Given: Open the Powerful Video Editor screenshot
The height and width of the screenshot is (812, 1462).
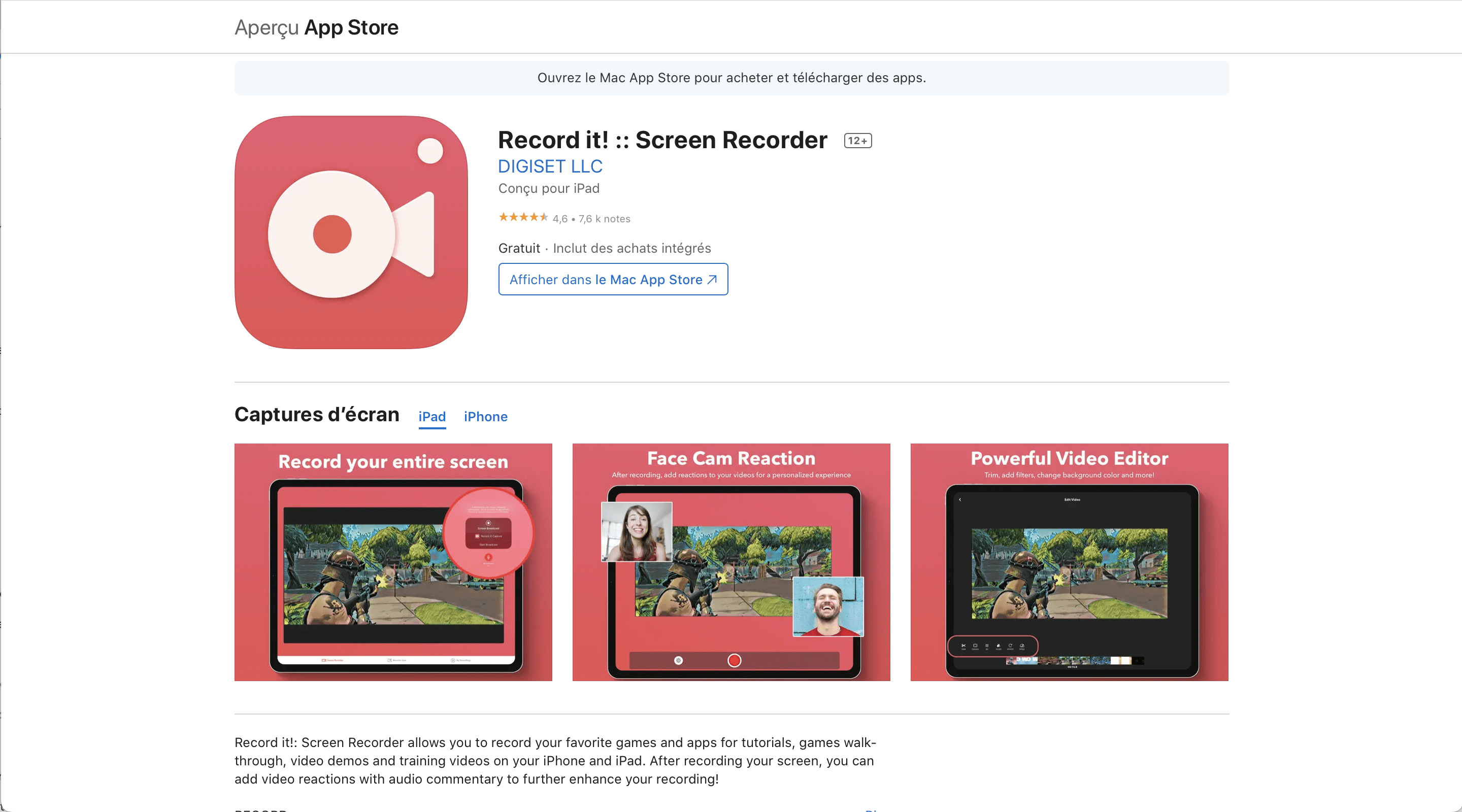Looking at the screenshot, I should point(1069,562).
